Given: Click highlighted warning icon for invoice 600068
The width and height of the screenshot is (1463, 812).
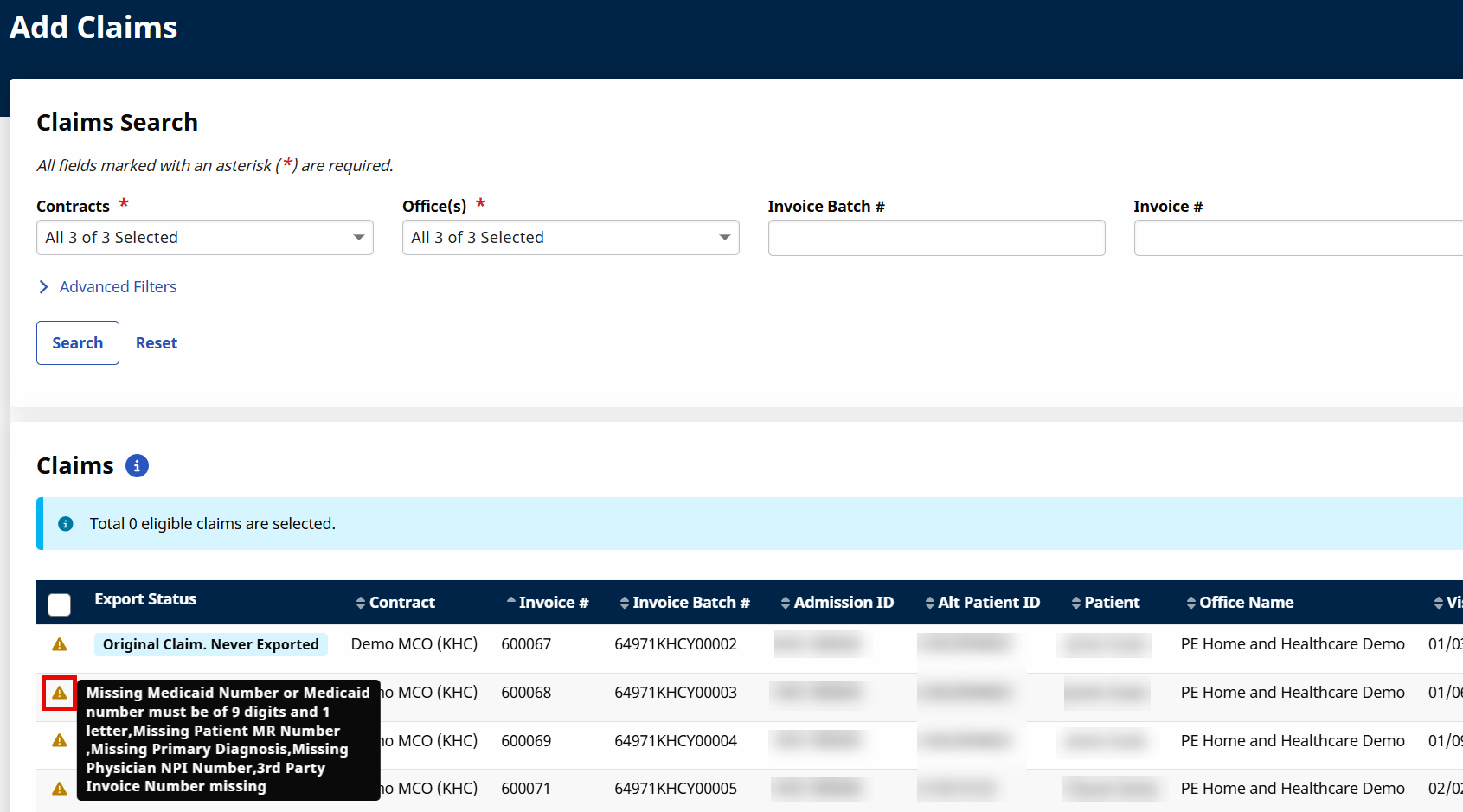Looking at the screenshot, I should pos(60,693).
